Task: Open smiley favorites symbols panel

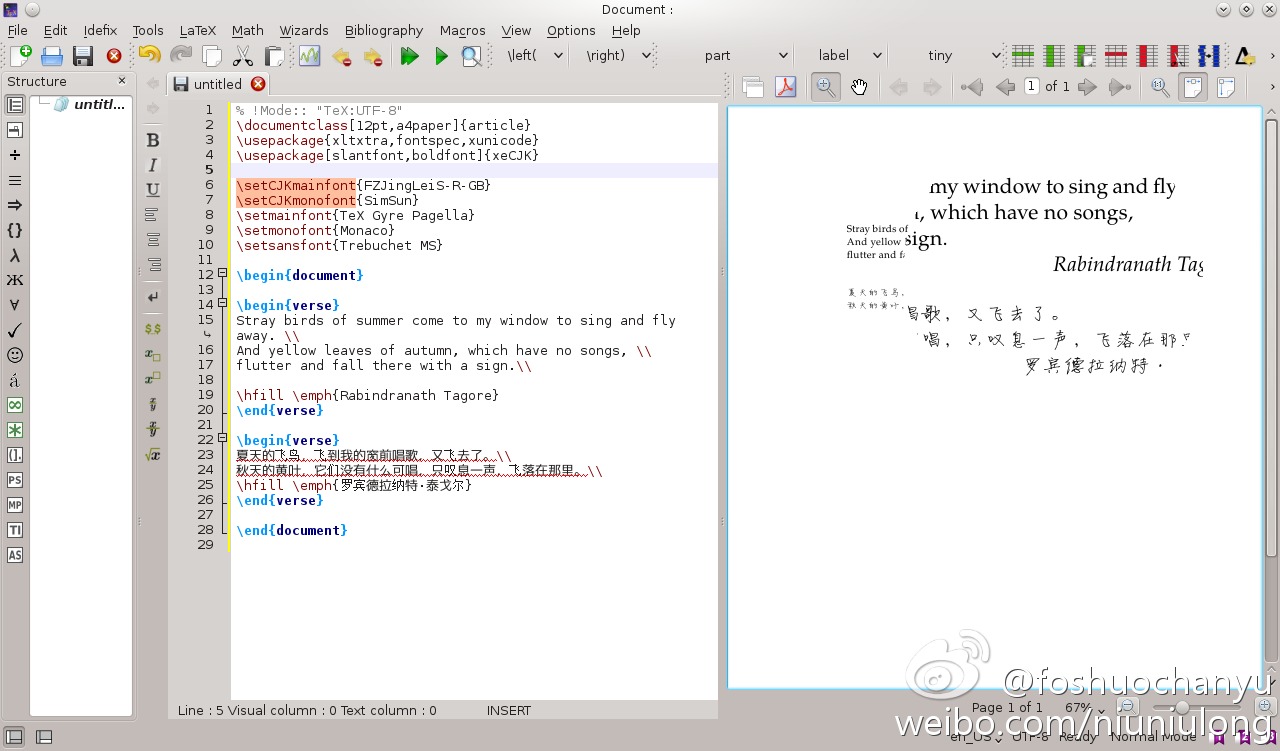Action: coord(15,355)
